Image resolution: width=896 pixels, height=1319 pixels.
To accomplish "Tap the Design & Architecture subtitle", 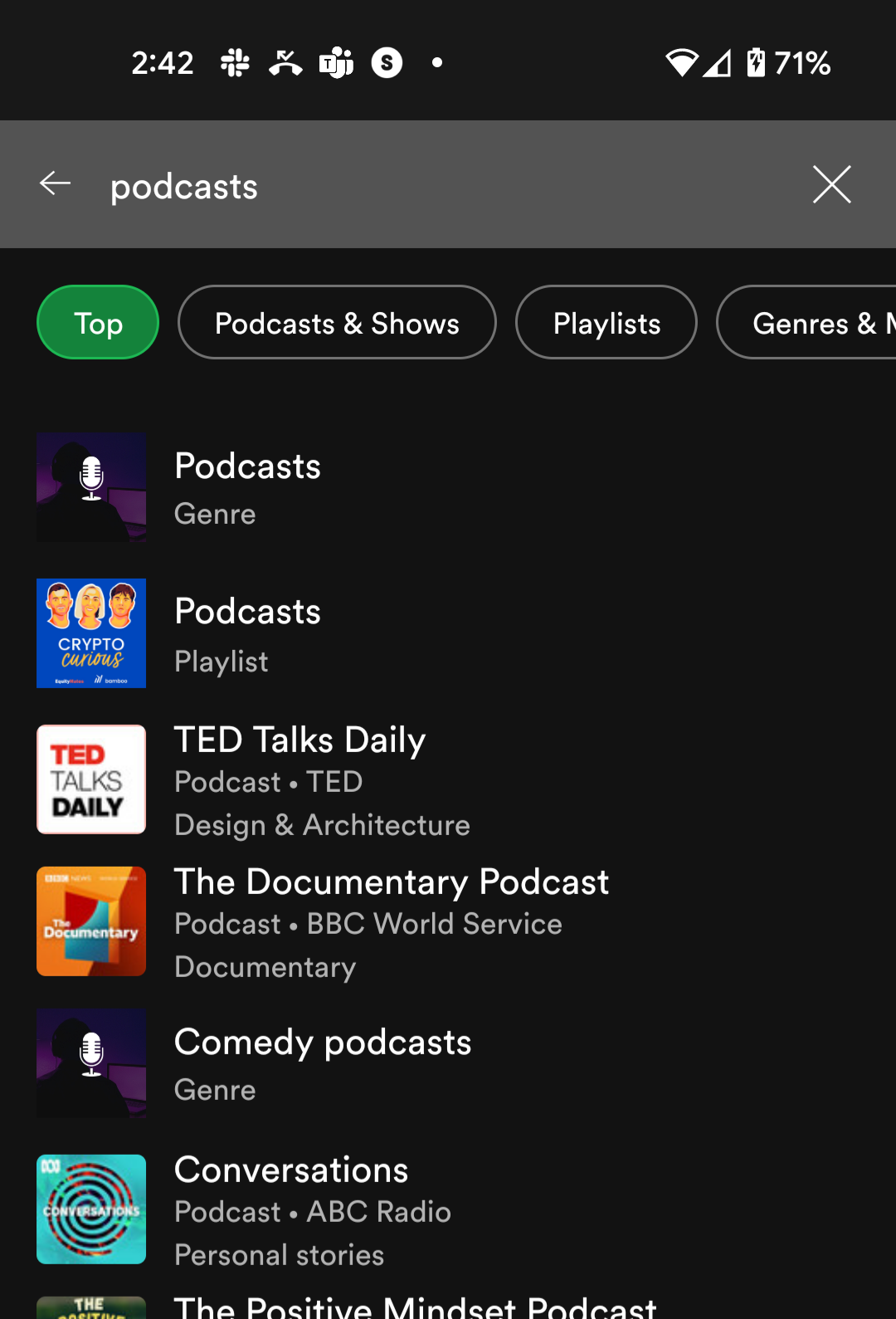I will pyautogui.click(x=322, y=825).
